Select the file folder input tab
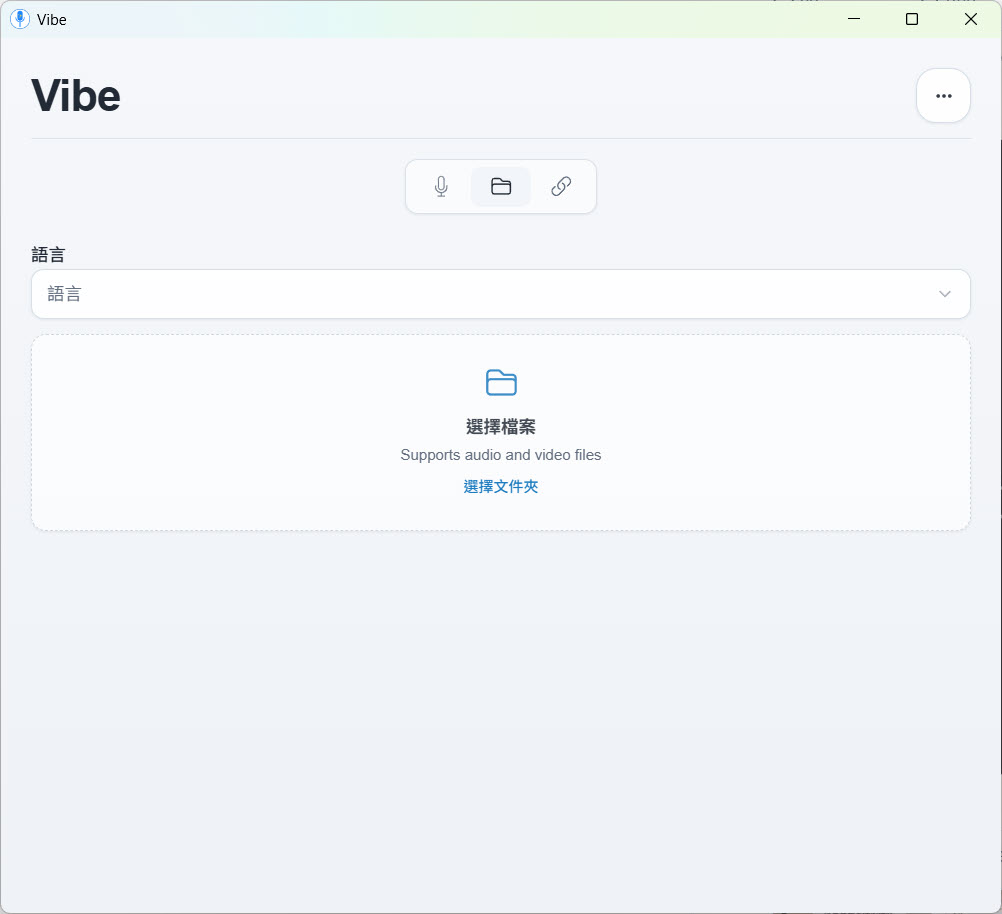Image resolution: width=1002 pixels, height=914 pixels. click(501, 187)
